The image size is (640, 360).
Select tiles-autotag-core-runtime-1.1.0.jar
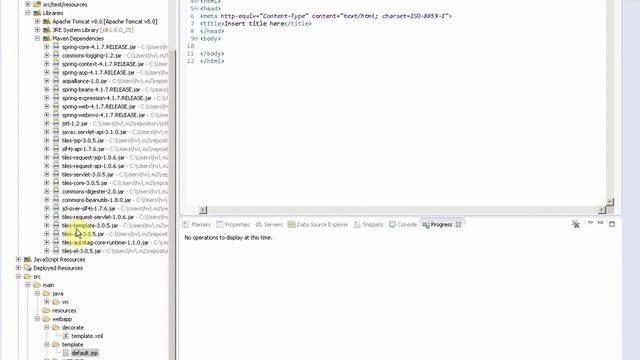pyautogui.click(x=105, y=242)
